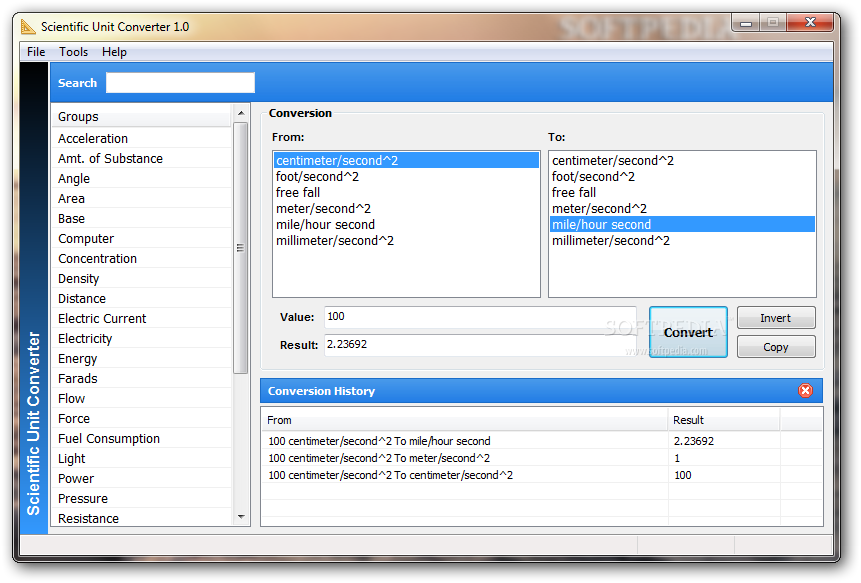Select the Farads group
Image resolution: width=861 pixels, height=583 pixels.
(142, 379)
